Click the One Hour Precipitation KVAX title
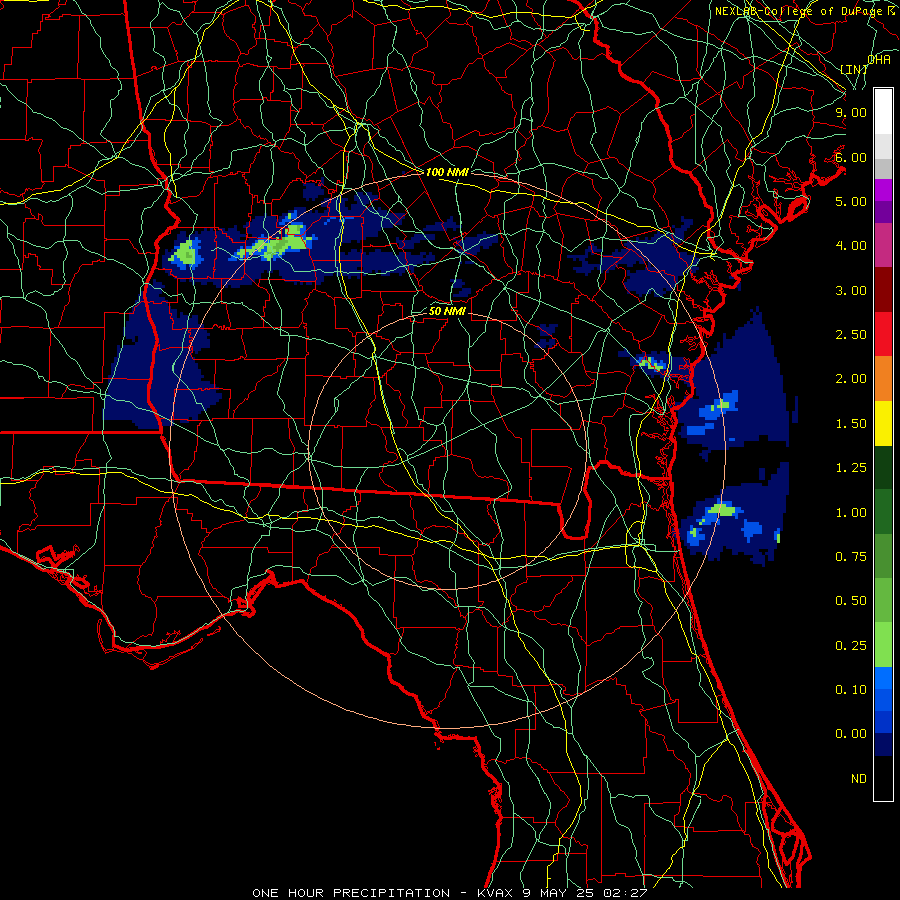The height and width of the screenshot is (900, 900). 450,893
